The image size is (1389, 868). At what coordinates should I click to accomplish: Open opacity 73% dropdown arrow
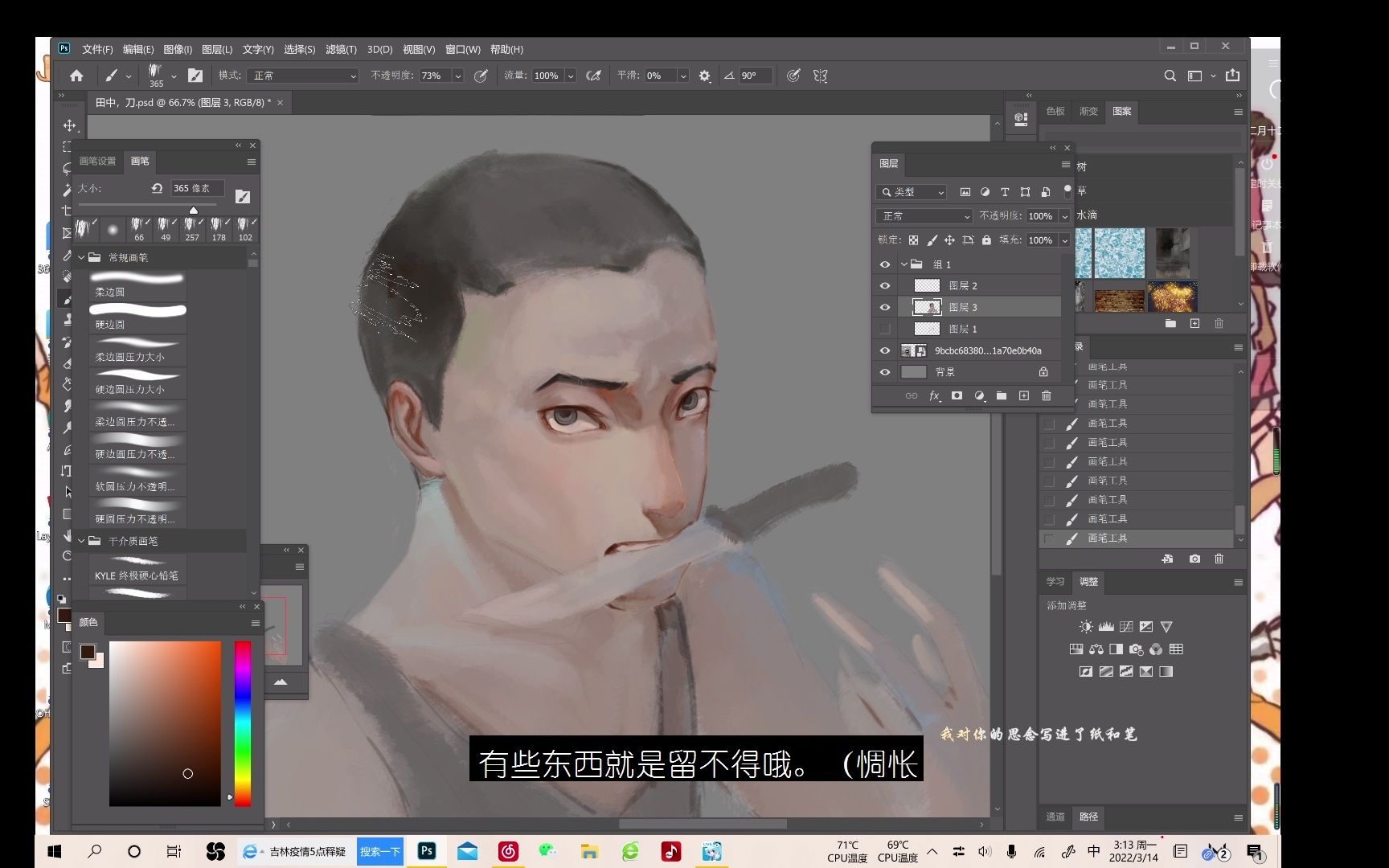(x=457, y=76)
